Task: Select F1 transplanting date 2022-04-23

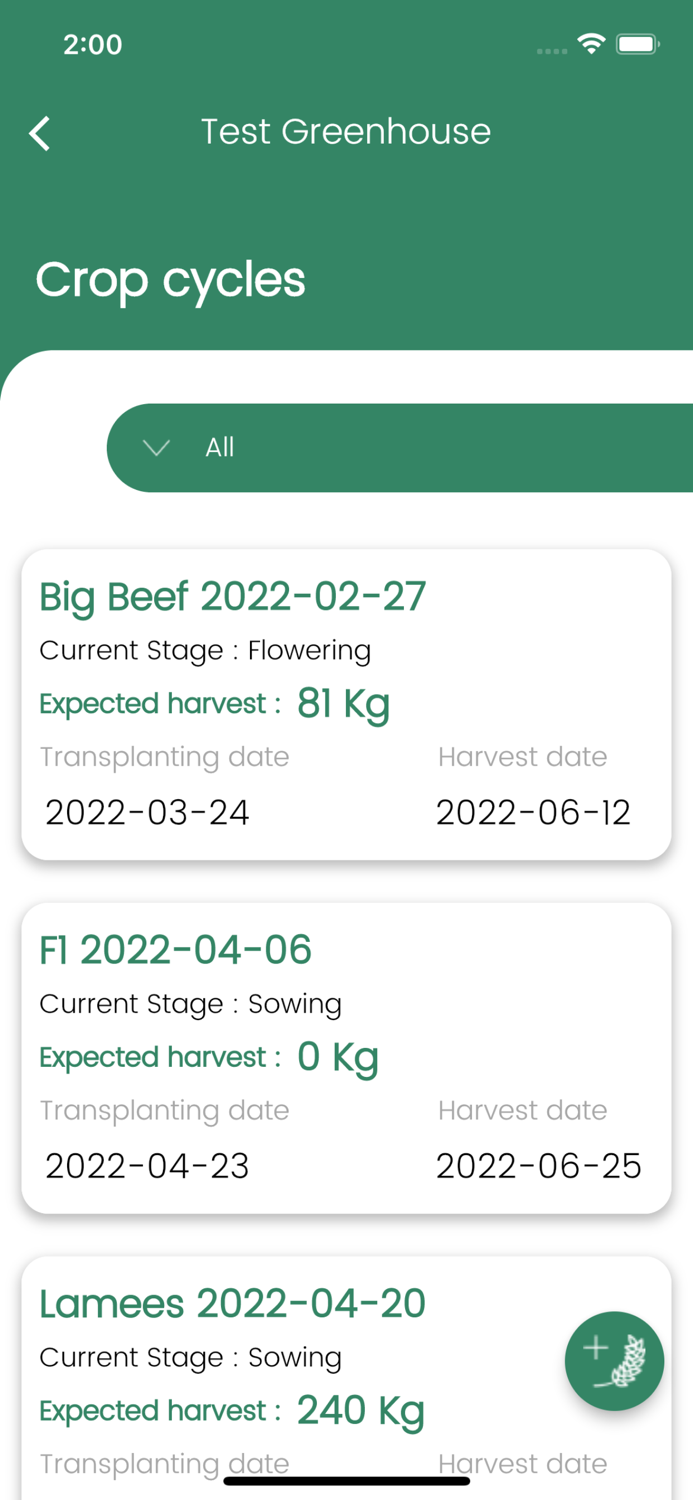Action: [147, 1166]
